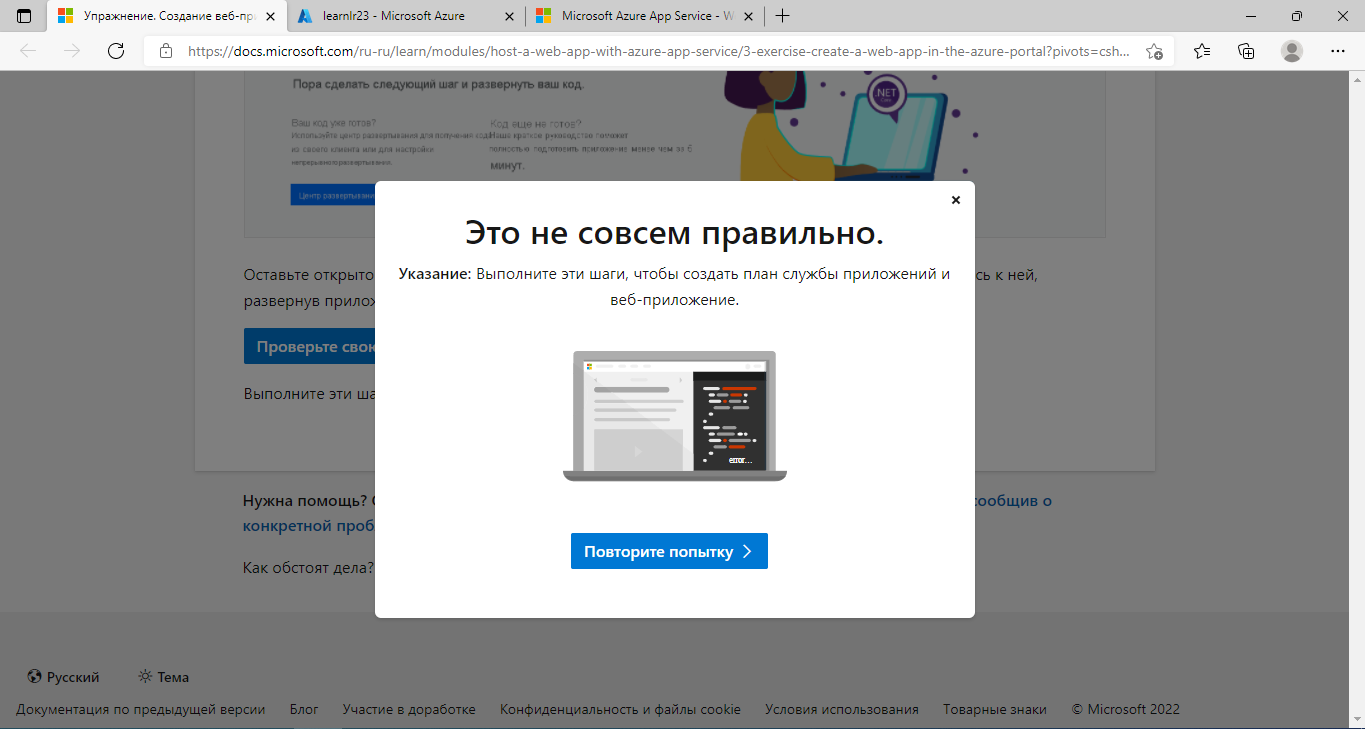Click the 'Повторите попытку' button

669,551
